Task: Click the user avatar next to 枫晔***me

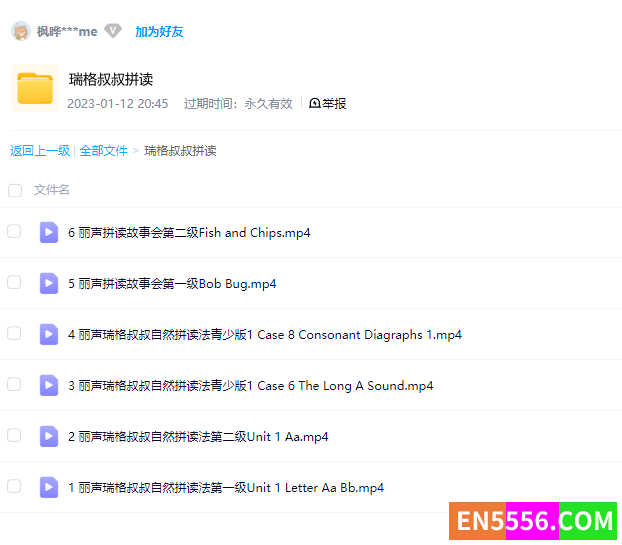Action: click(x=20, y=31)
